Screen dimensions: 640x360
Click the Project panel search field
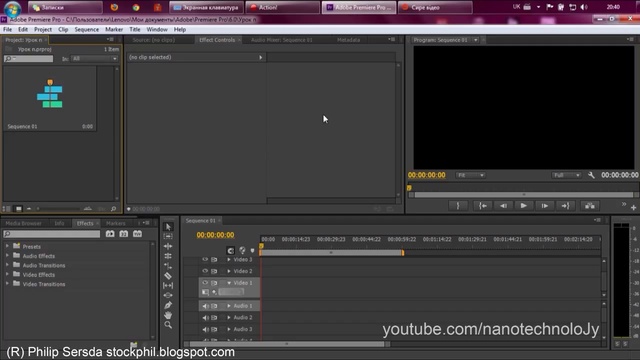pos(29,59)
